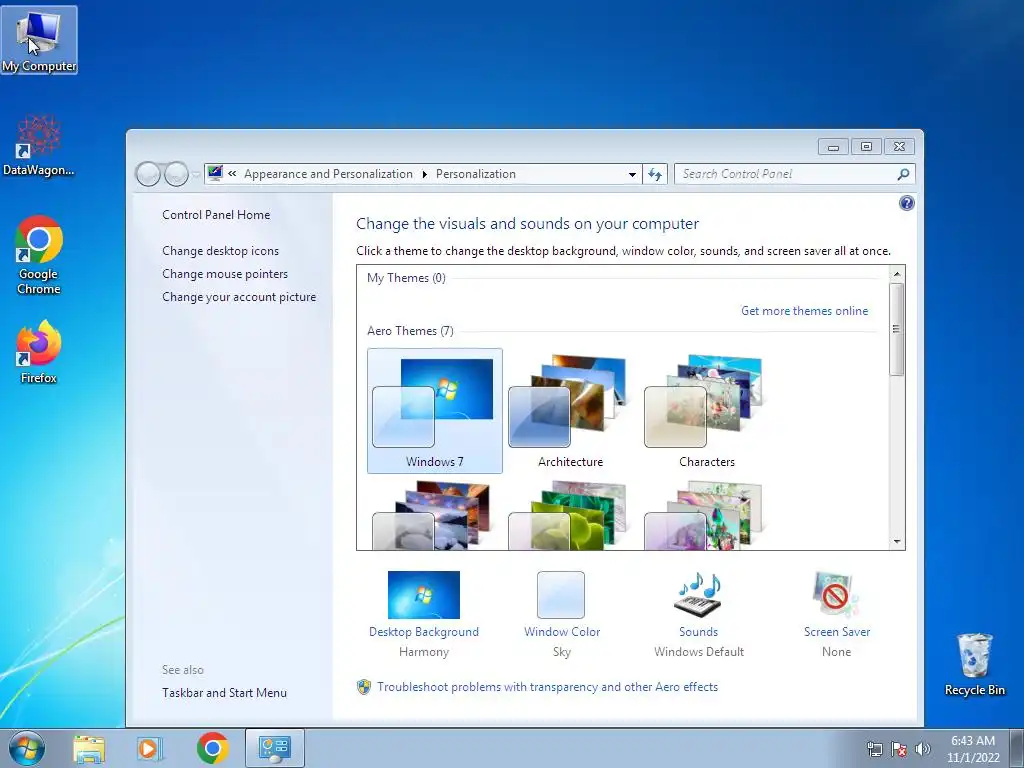Open Window Color Sky swatch
This screenshot has width=1024, height=768.
561,595
